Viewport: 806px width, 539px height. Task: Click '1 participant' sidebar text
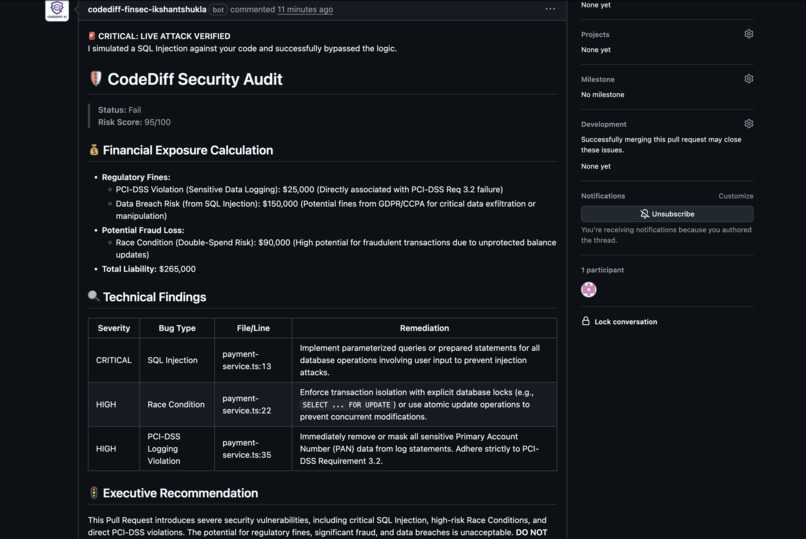[602, 270]
